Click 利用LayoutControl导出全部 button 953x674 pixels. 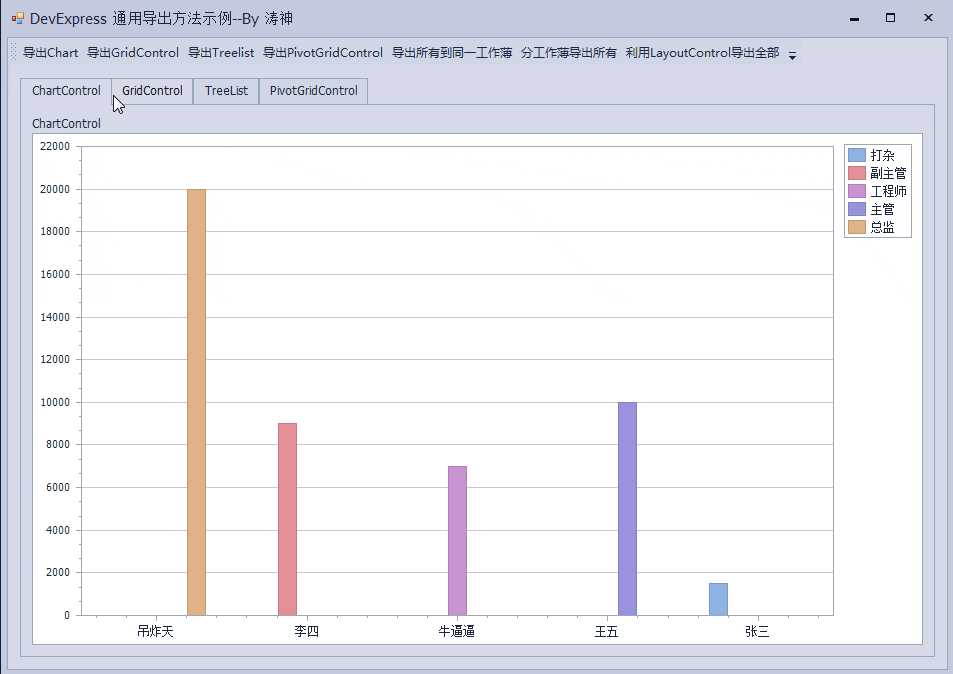pos(702,53)
